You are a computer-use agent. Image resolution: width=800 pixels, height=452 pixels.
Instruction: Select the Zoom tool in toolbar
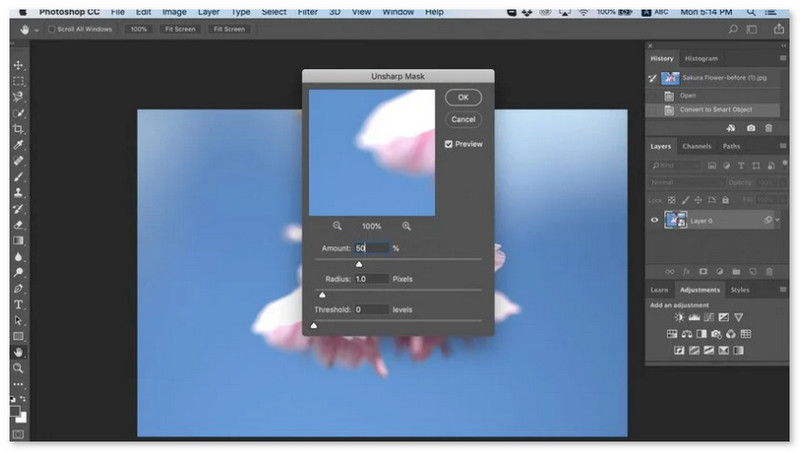coord(18,368)
